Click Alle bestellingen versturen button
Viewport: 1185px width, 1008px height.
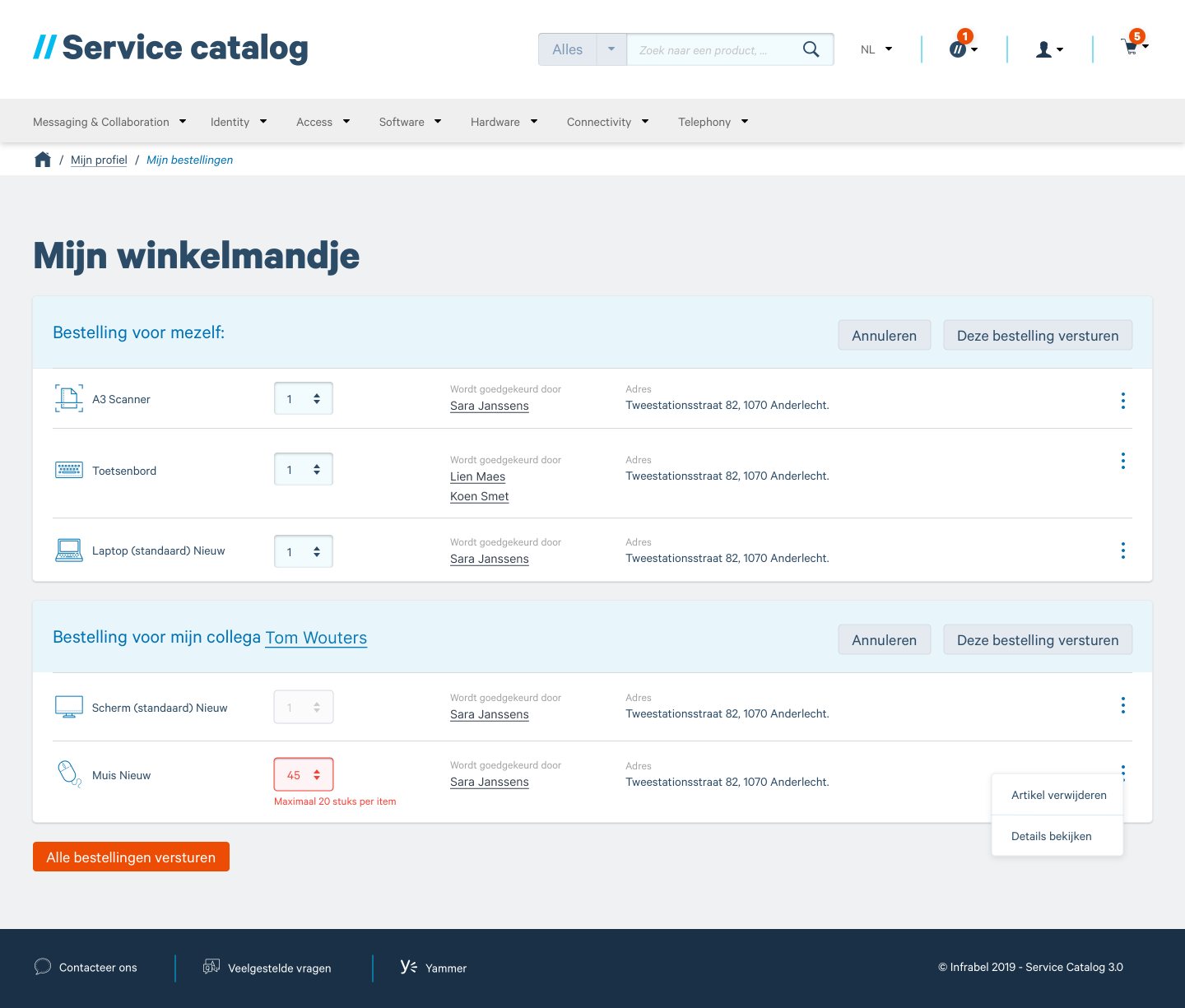131,857
